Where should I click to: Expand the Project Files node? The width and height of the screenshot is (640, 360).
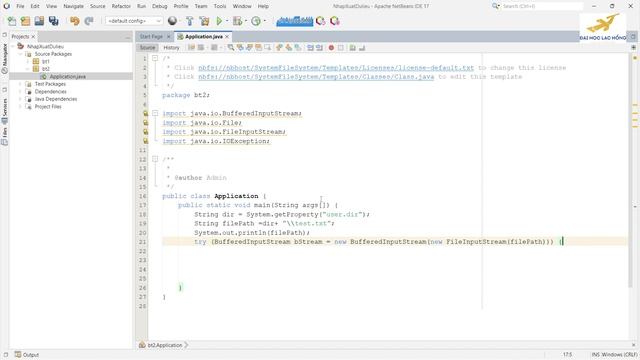click(20, 107)
